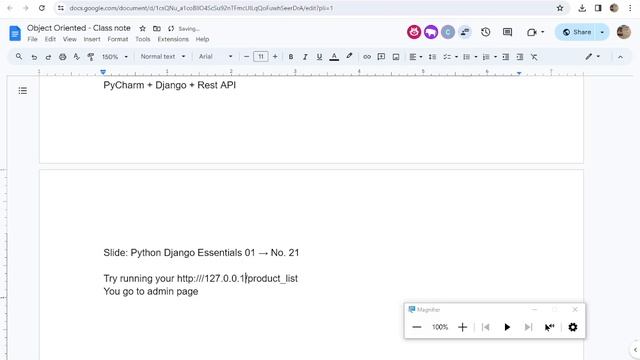Bookmark this page with star
The height and width of the screenshot is (360, 640).
coord(560,8)
